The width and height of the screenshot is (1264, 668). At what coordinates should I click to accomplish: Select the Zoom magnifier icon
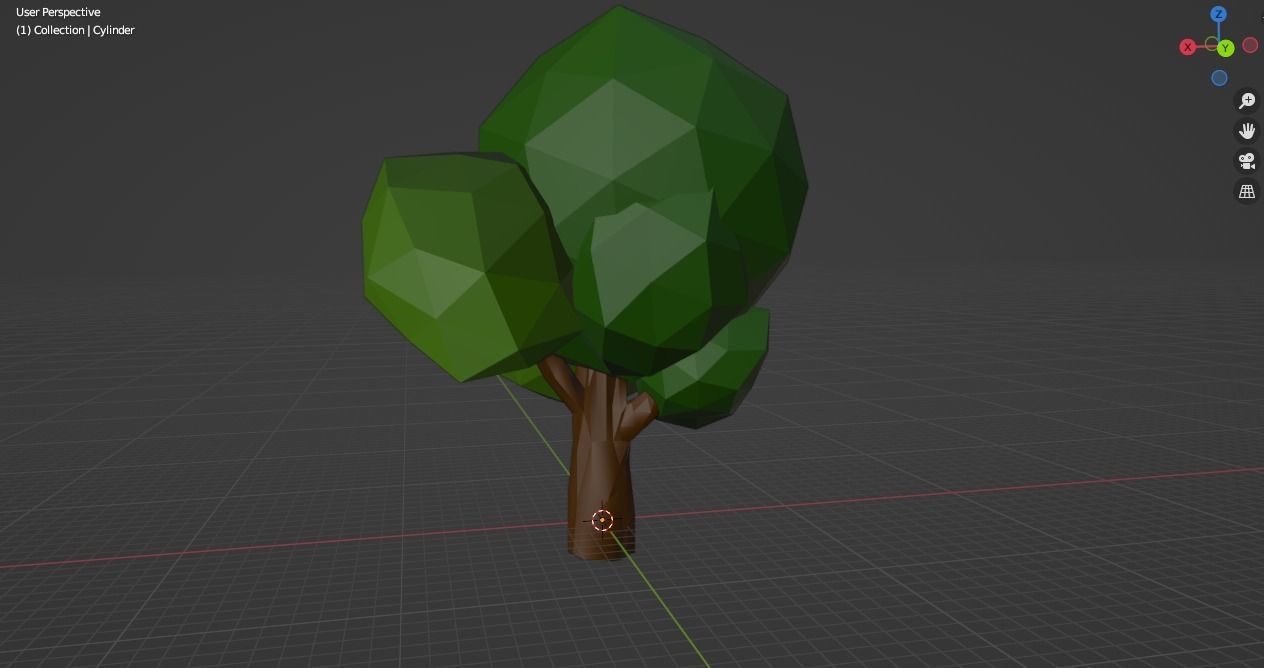(x=1246, y=100)
